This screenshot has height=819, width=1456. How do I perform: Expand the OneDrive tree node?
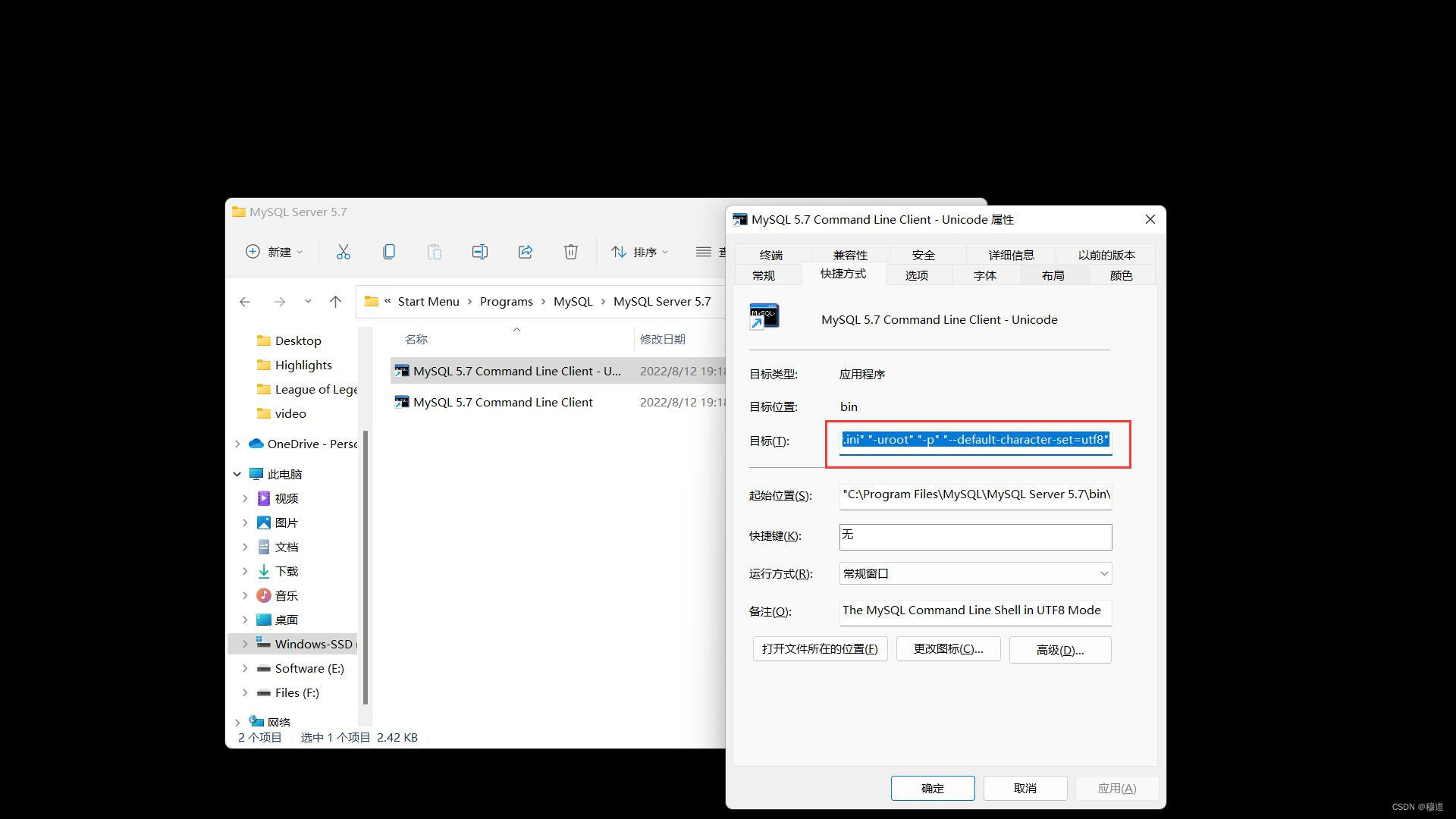click(x=237, y=444)
